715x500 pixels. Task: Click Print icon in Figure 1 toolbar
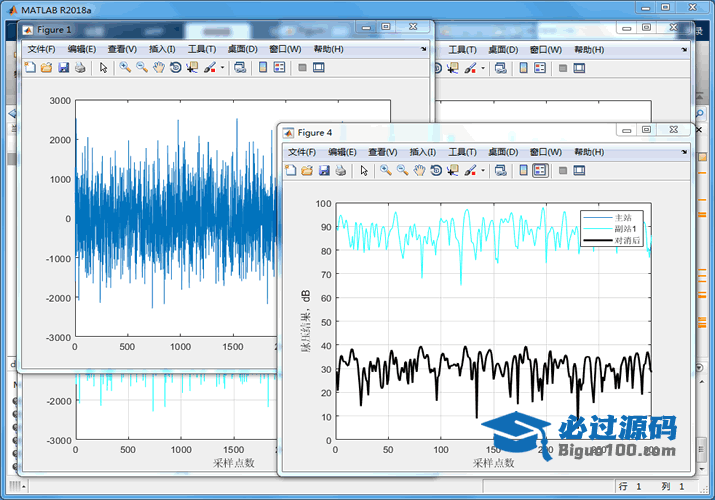coord(80,68)
